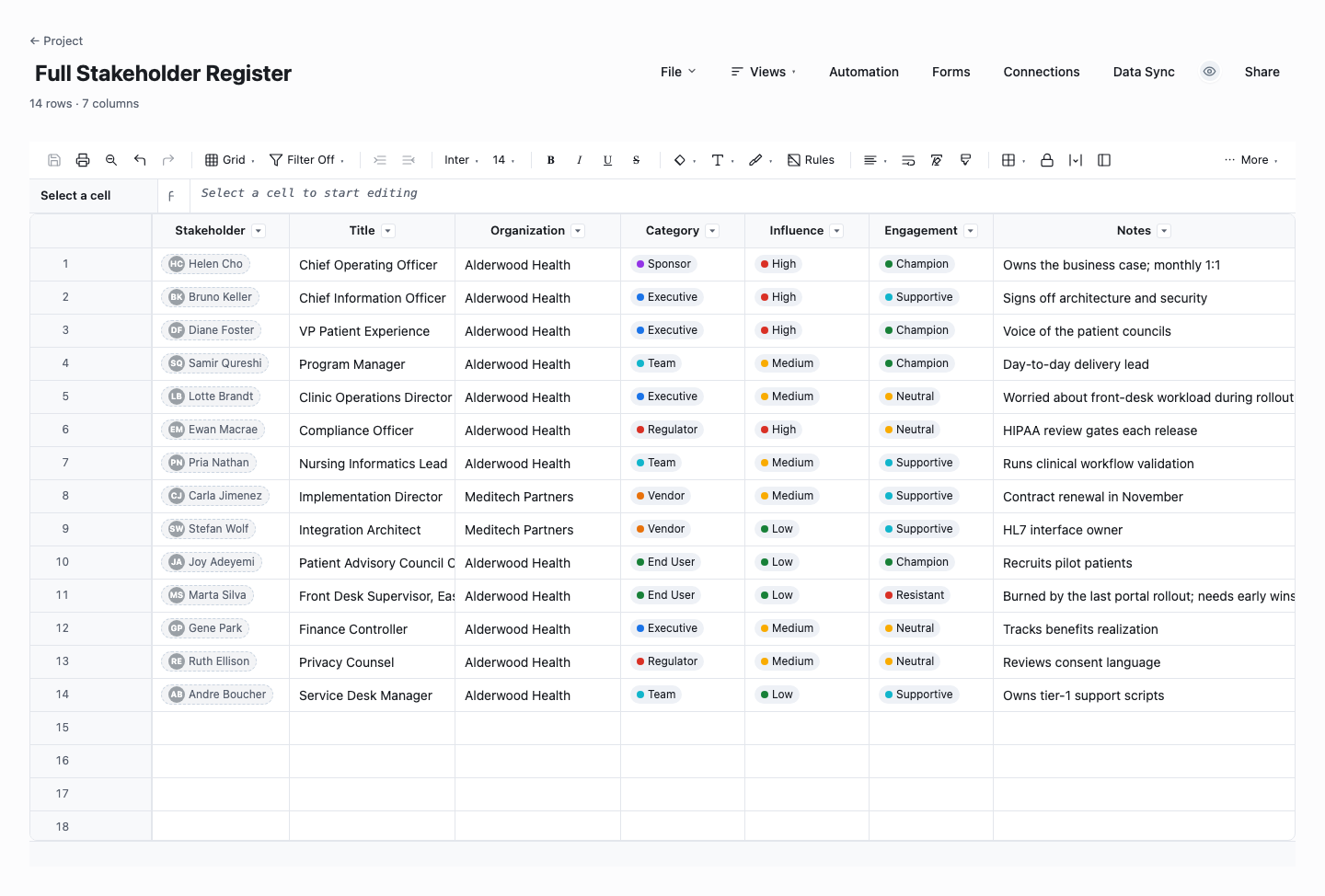Viewport: 1325px width, 896px height.
Task: Open the Category column dropdown arrow
Action: point(712,231)
